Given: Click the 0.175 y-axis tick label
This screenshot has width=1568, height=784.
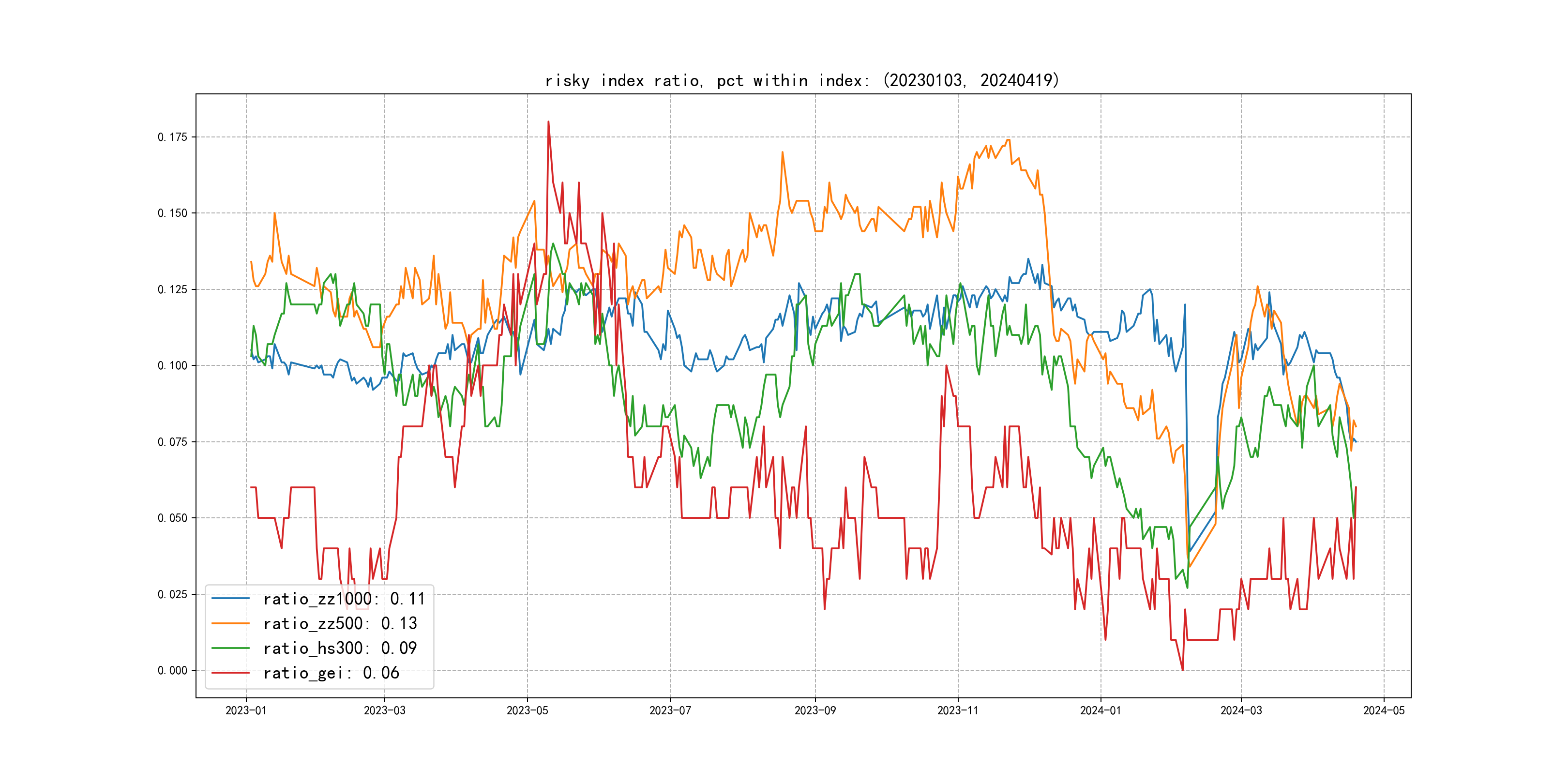Looking at the screenshot, I should (x=172, y=137).
